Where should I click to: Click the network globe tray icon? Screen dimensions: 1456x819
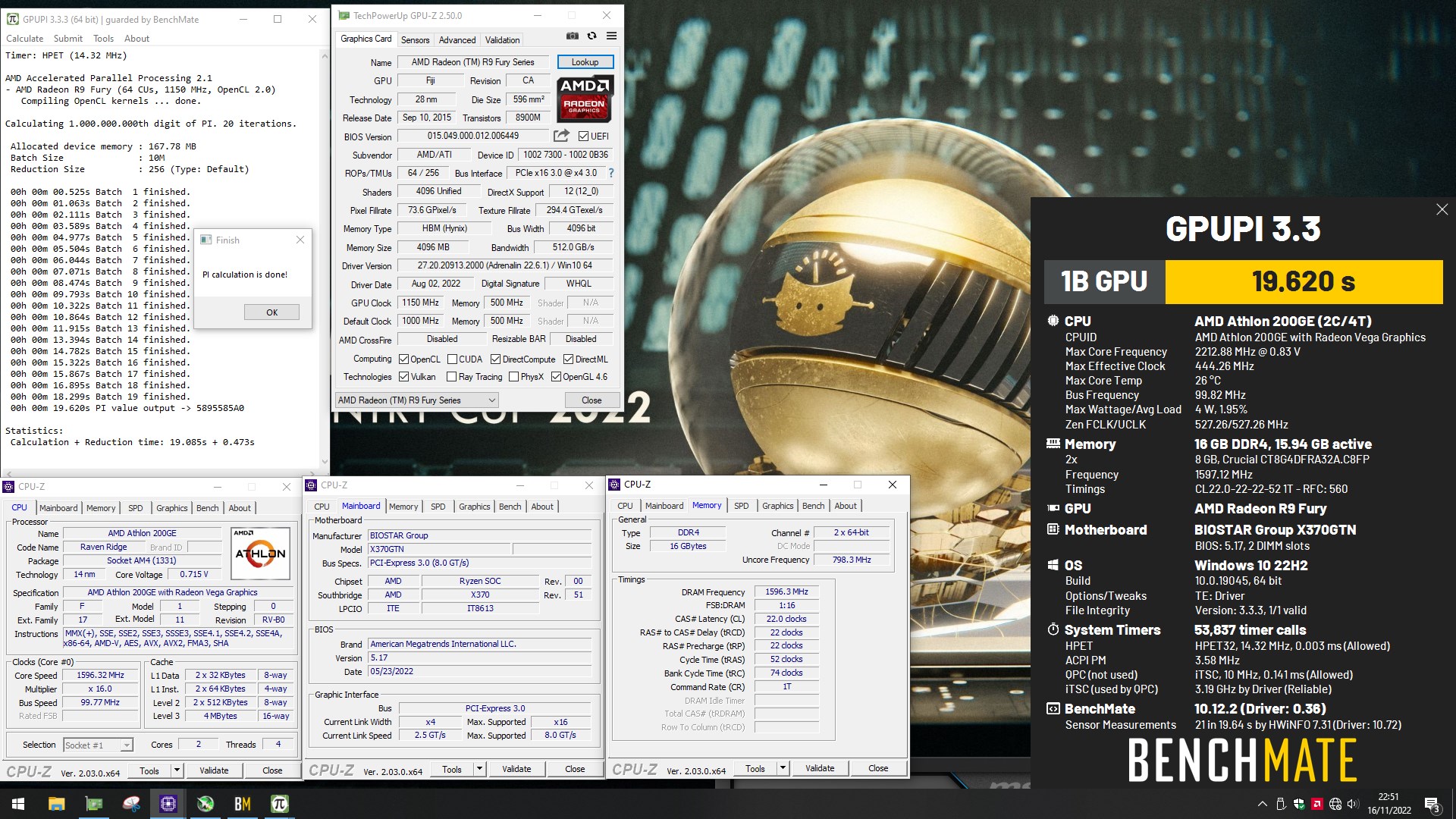click(x=1335, y=804)
